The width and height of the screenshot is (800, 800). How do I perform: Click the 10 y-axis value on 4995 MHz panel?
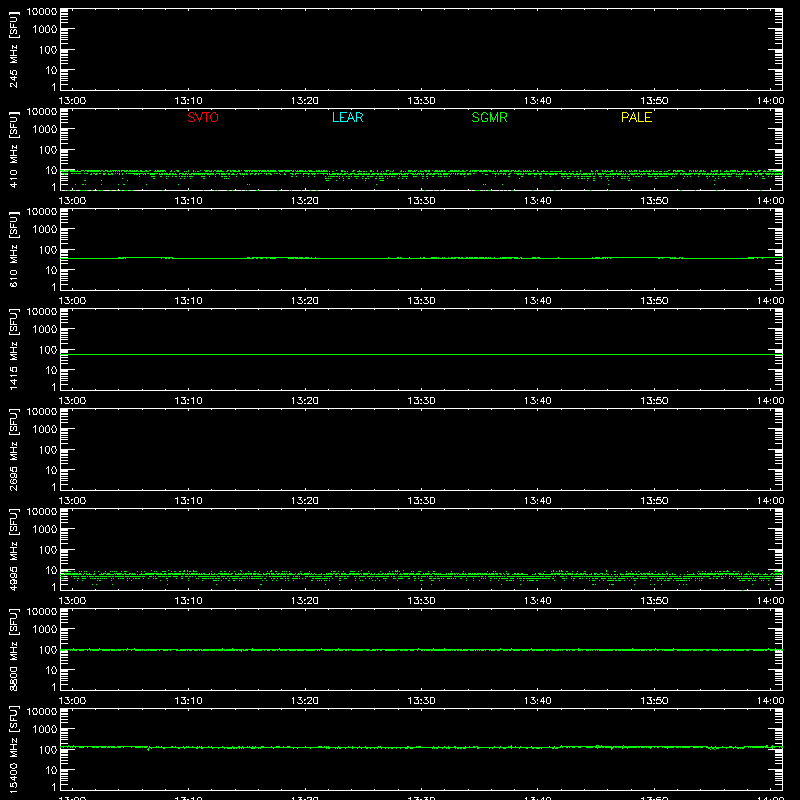51,570
